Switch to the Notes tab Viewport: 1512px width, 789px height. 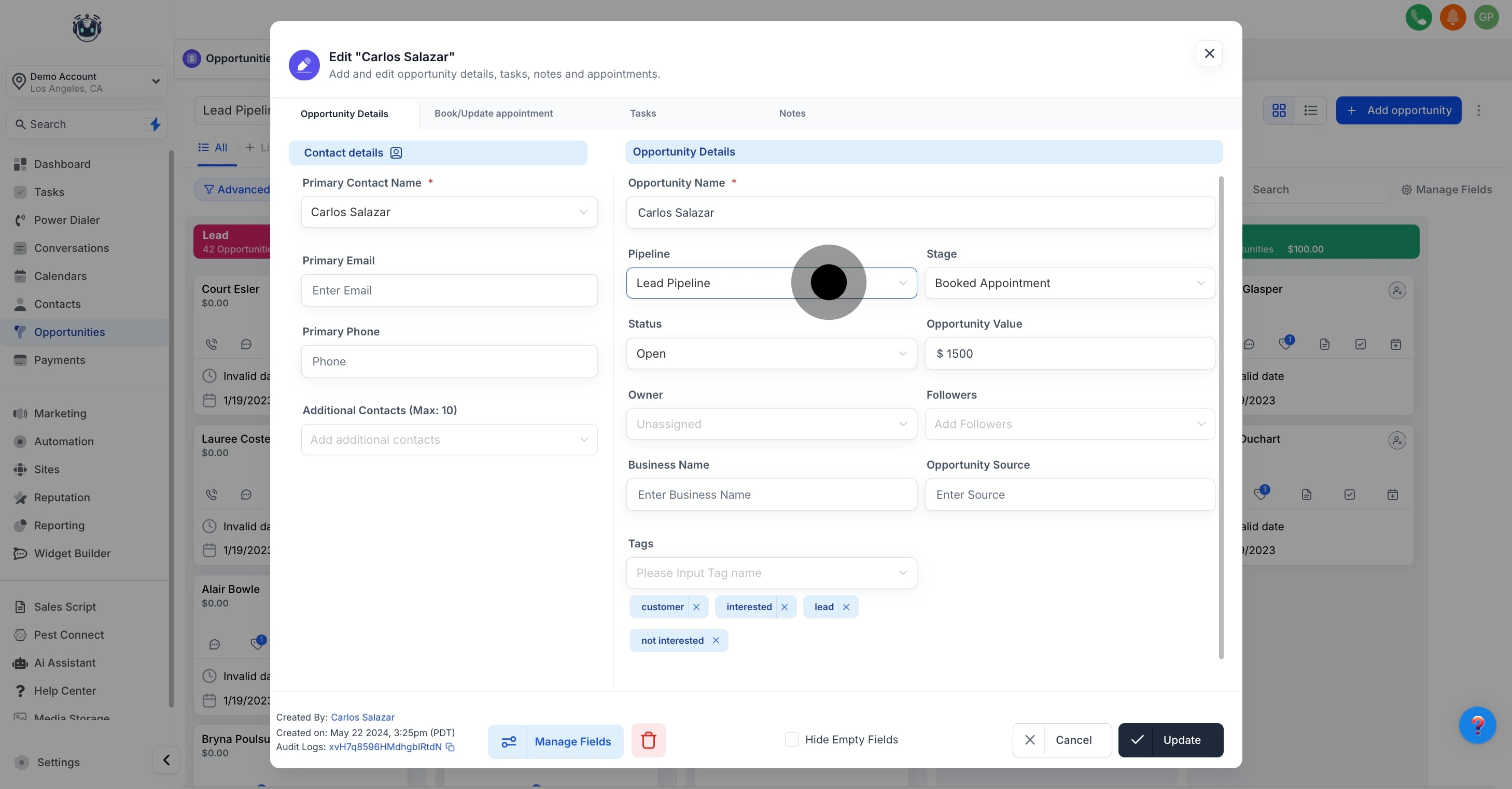(x=792, y=113)
